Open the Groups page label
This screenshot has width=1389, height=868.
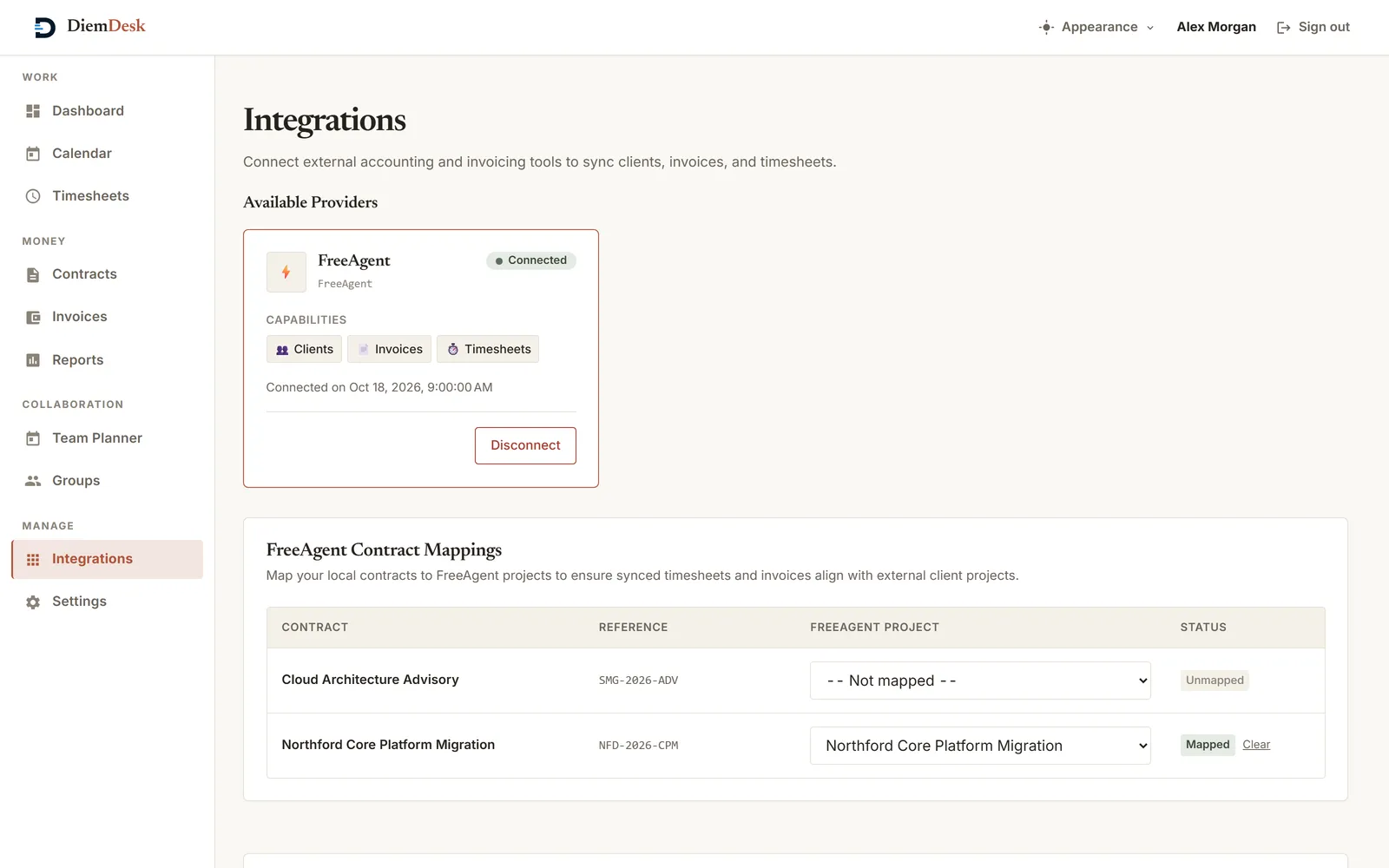(x=76, y=481)
